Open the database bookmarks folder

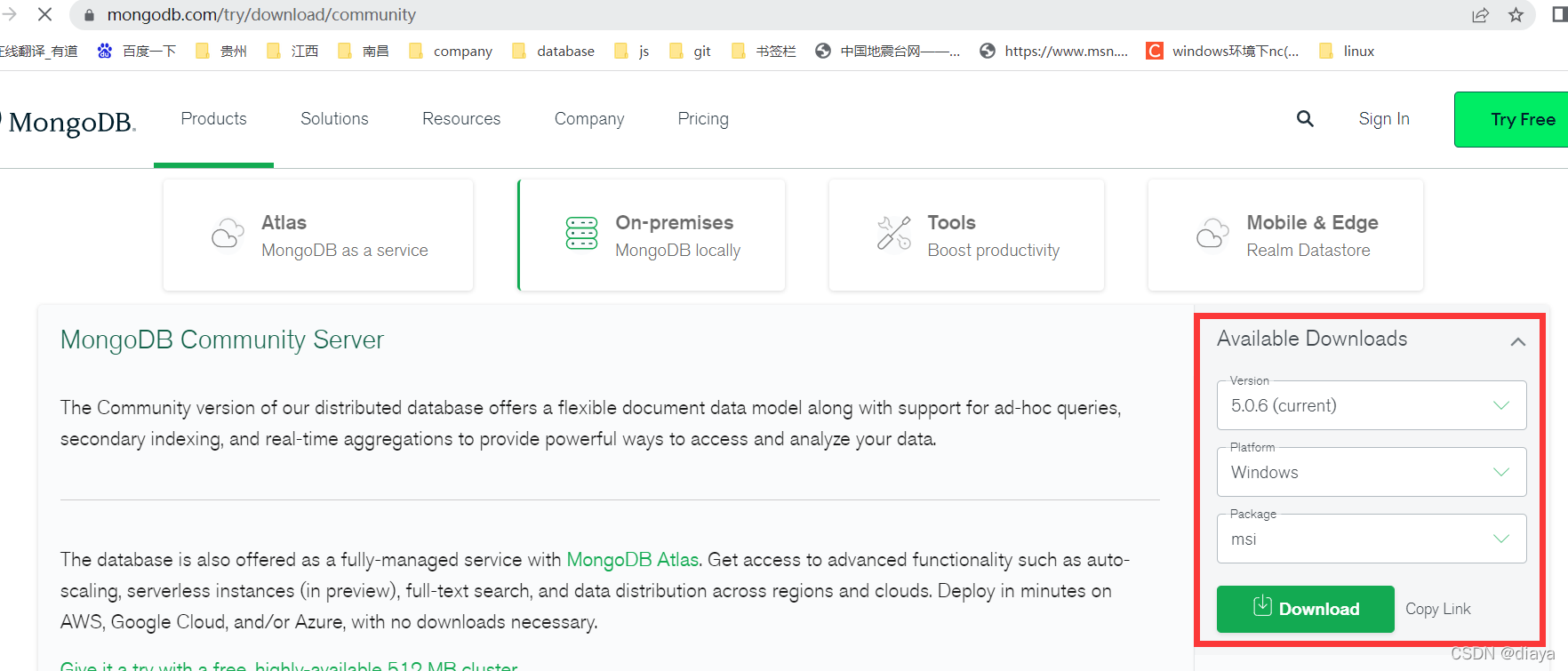coord(553,51)
